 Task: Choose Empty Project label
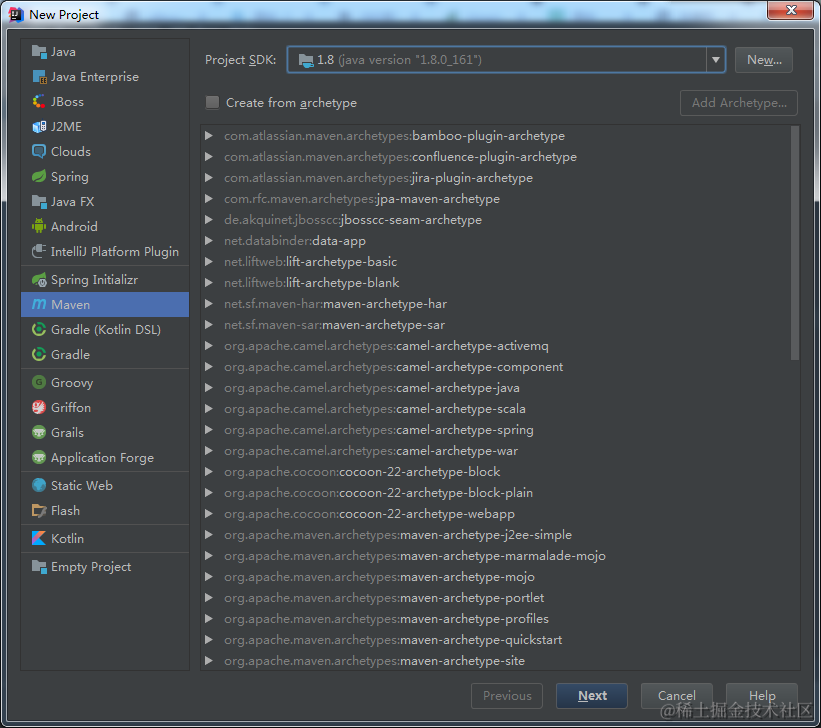coord(91,567)
